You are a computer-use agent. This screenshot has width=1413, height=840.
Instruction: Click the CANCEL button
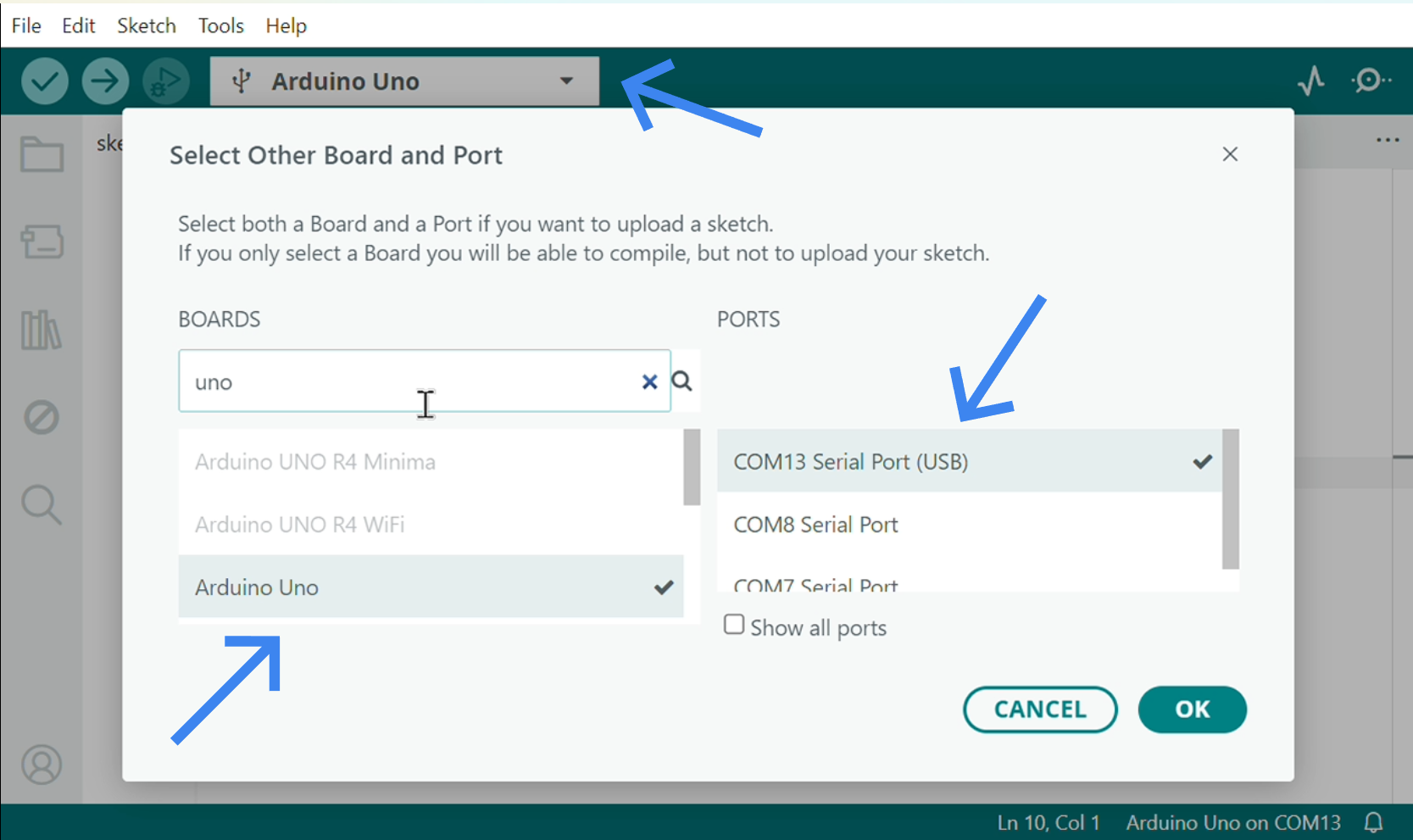tap(1040, 709)
